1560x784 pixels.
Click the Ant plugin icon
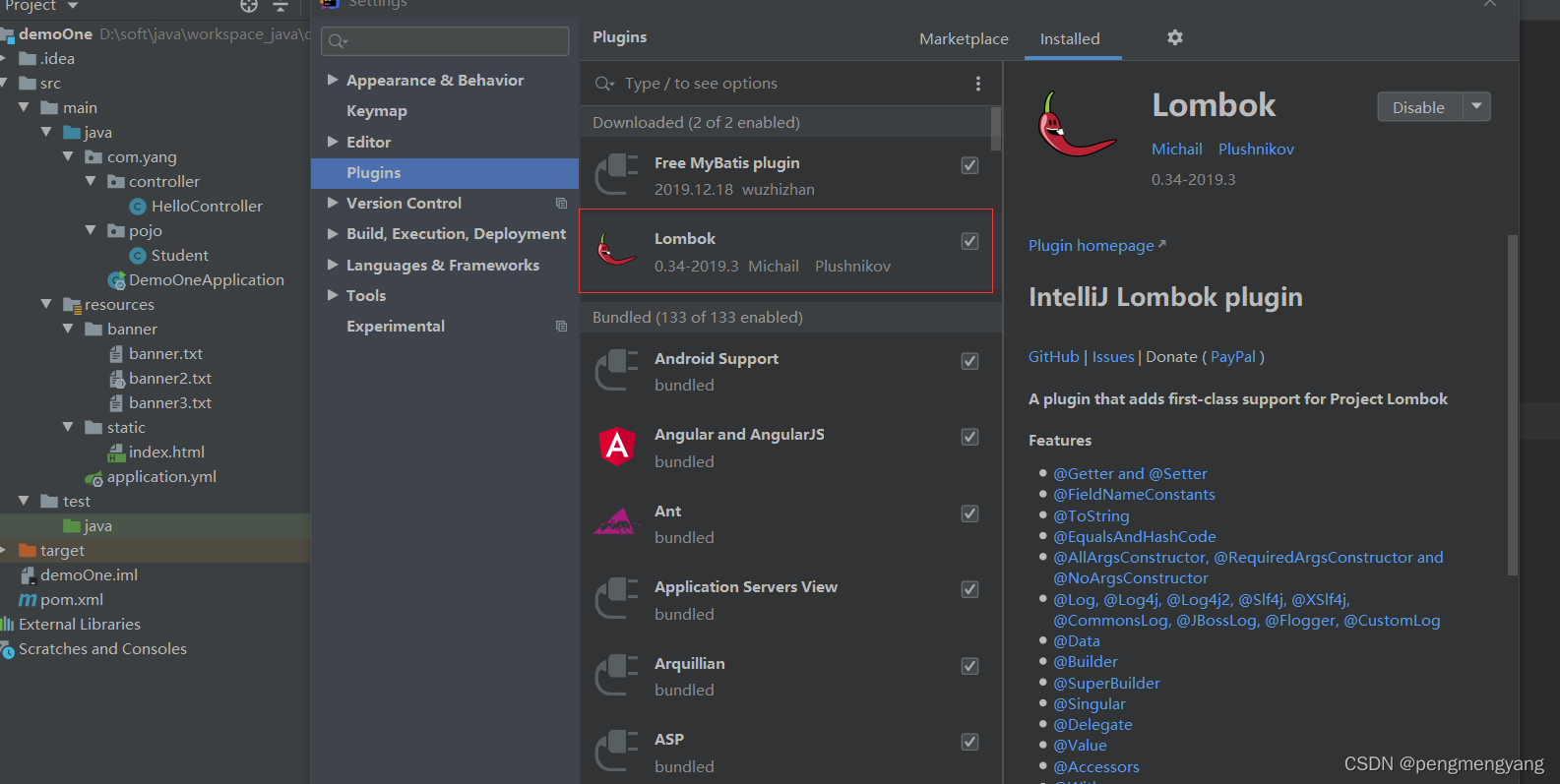617,522
